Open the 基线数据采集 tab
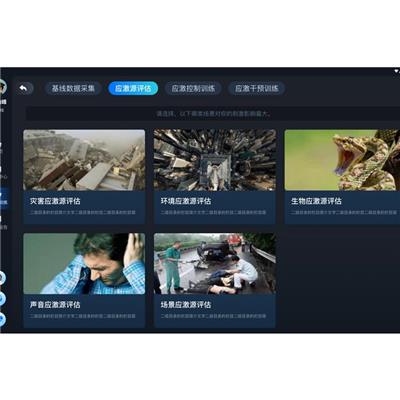400x400 pixels. [x=73, y=88]
